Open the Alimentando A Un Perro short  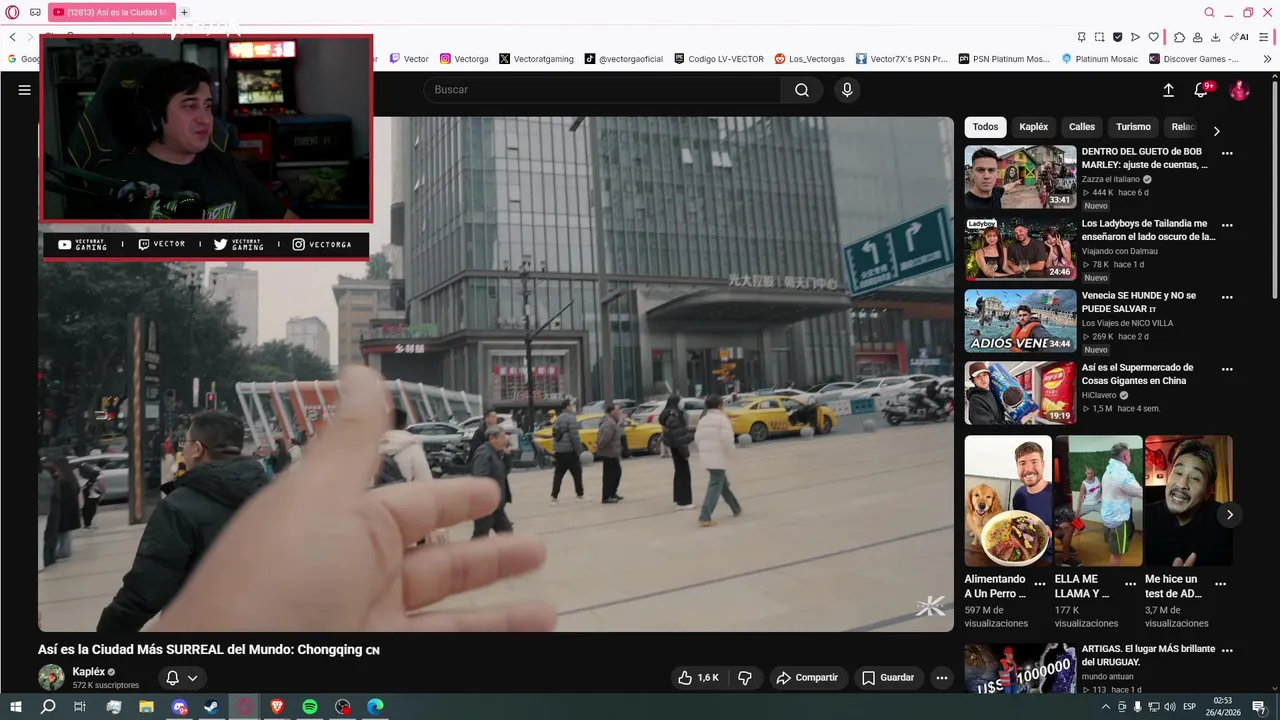(1008, 501)
